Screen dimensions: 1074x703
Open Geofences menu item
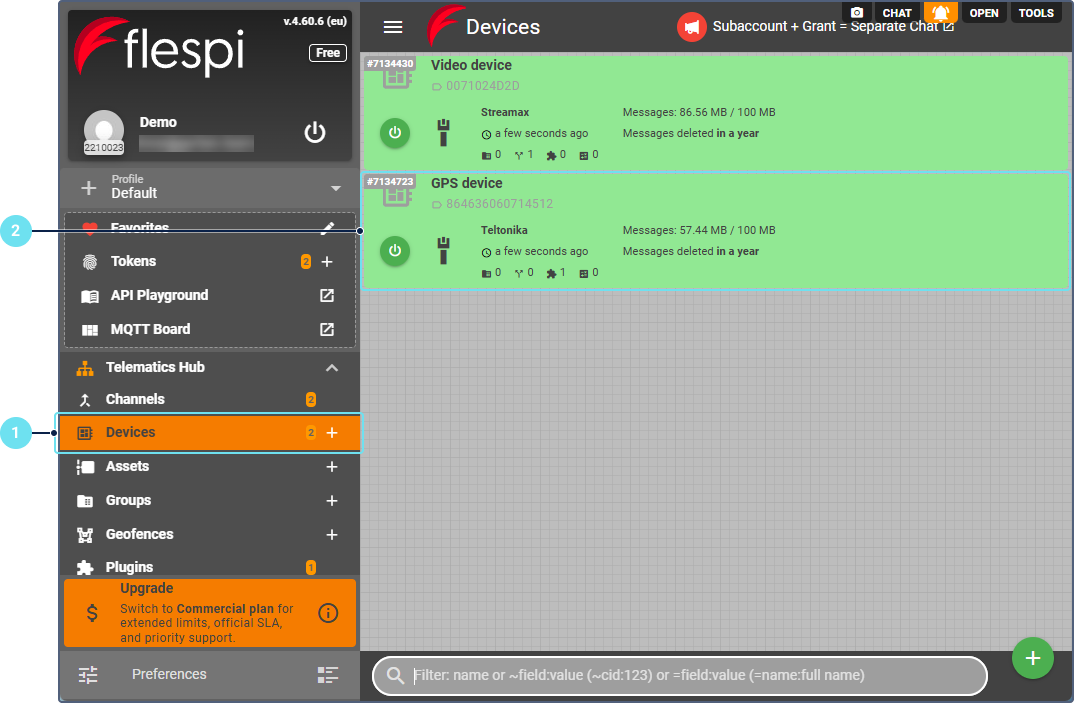[x=139, y=534]
